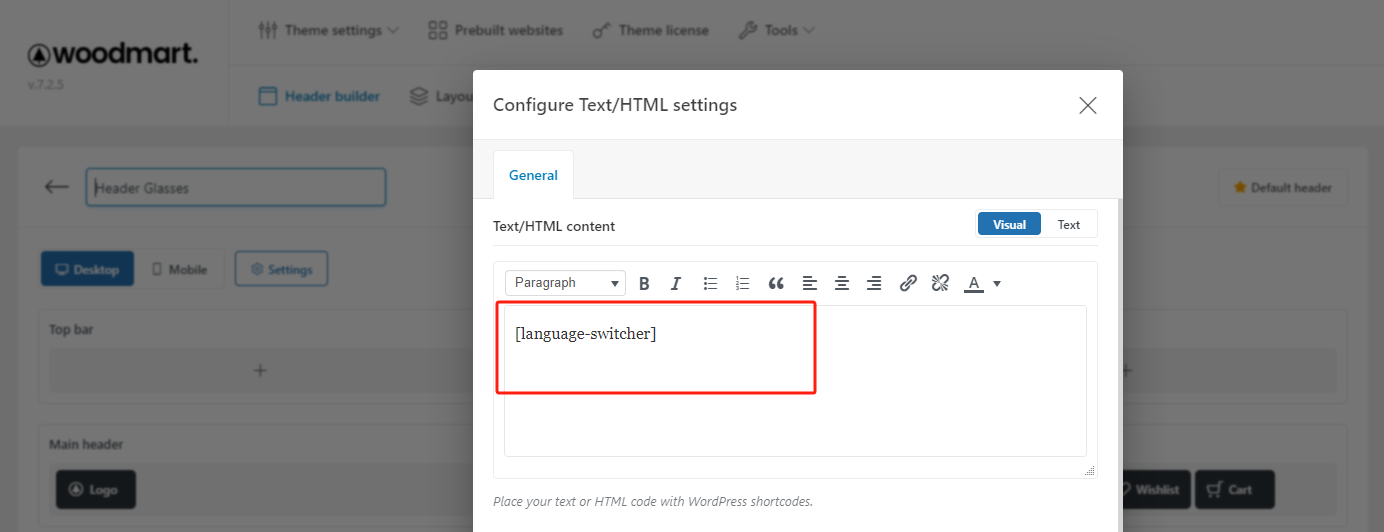Align text to the right
This screenshot has height=532, width=1384.
click(x=874, y=284)
